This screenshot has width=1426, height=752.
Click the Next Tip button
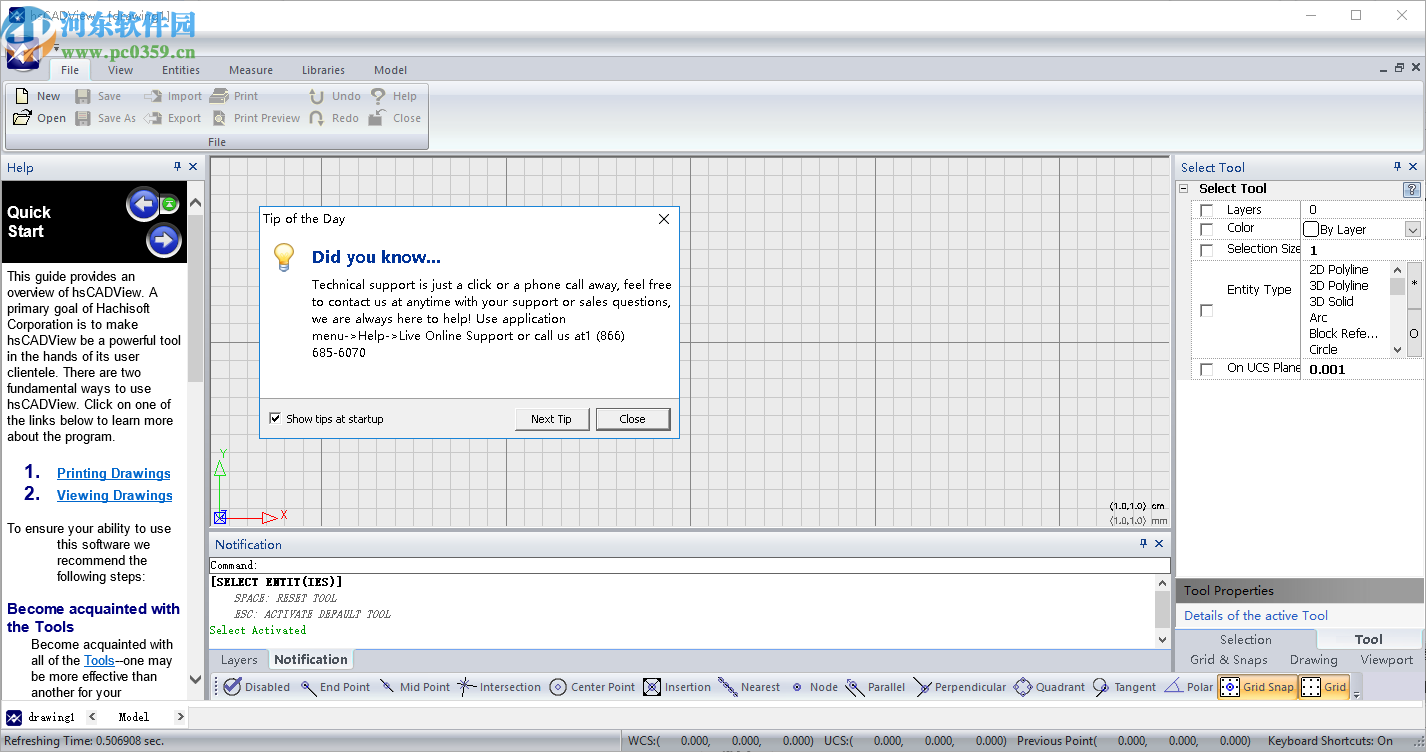tap(551, 419)
